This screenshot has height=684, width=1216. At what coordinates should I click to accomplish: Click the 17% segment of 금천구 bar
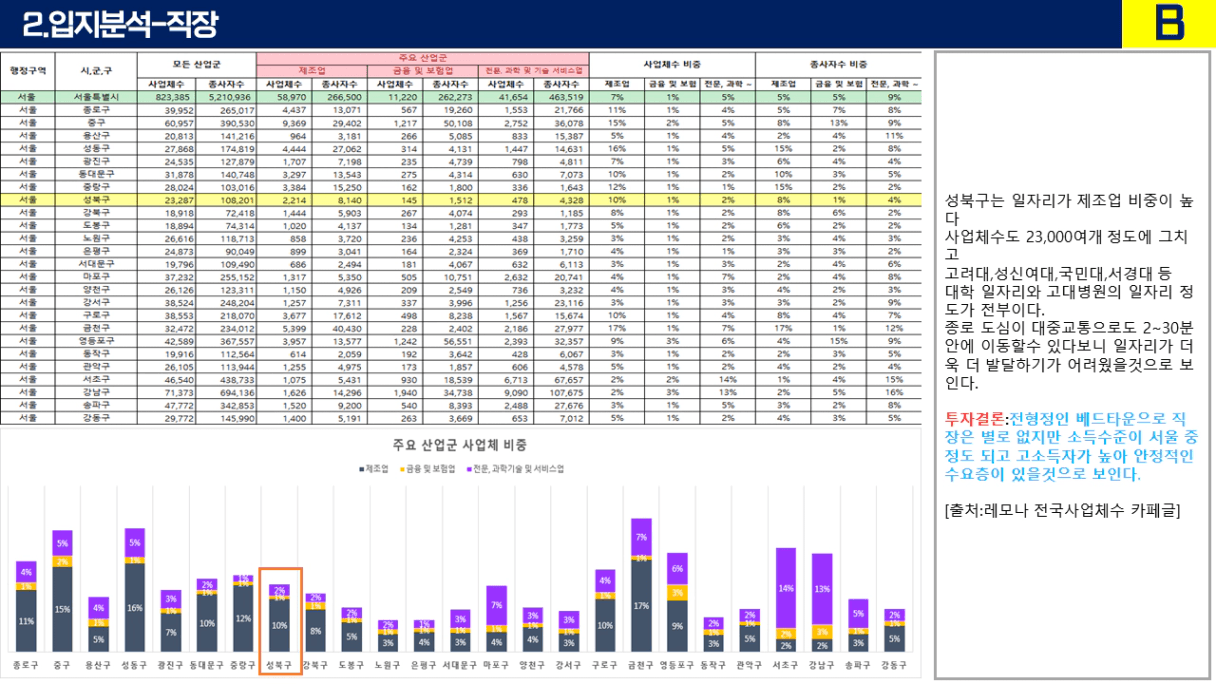click(641, 606)
